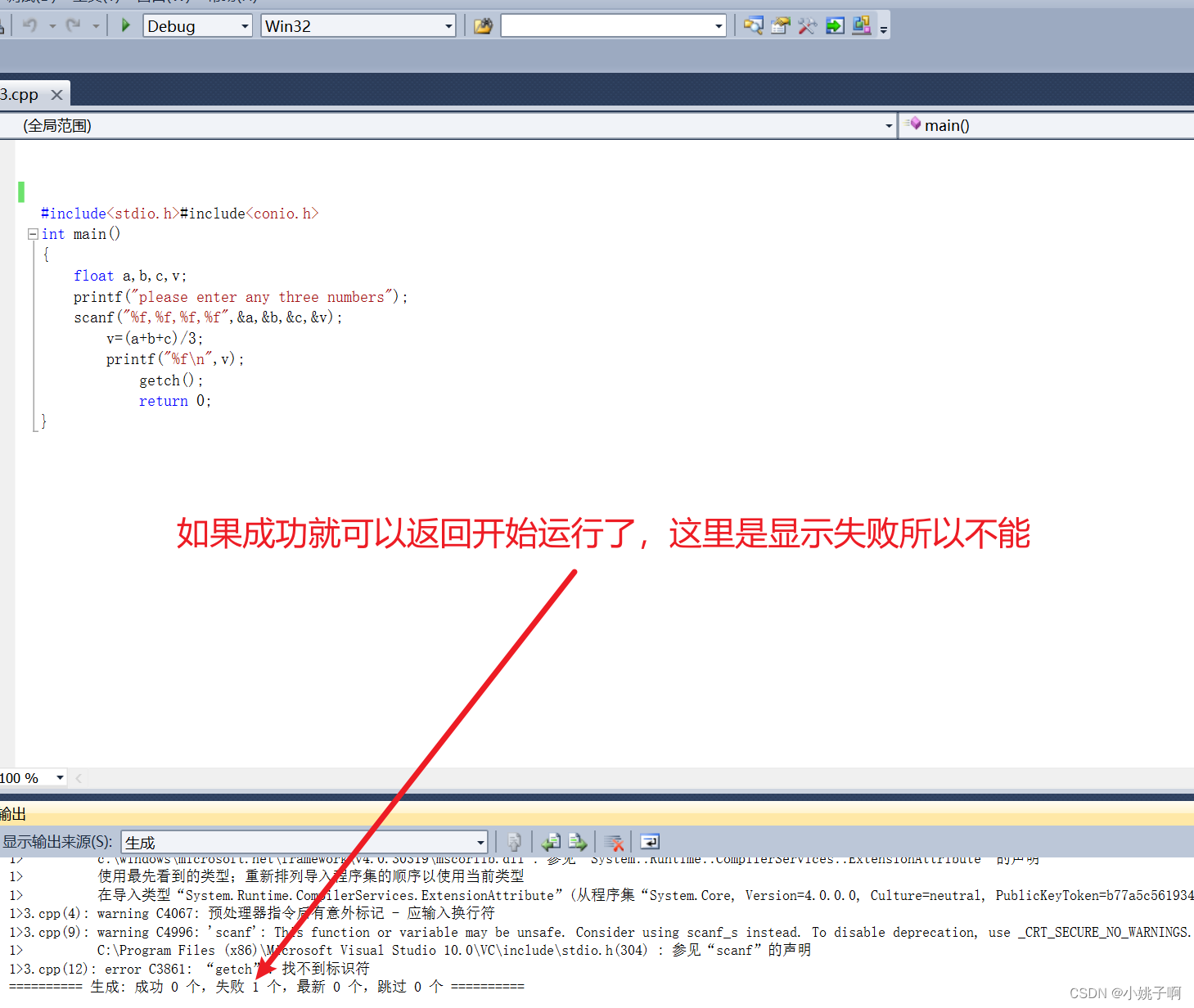This screenshot has height=1008, width=1194.
Task: Jump to next message in output panel
Action: [x=578, y=841]
